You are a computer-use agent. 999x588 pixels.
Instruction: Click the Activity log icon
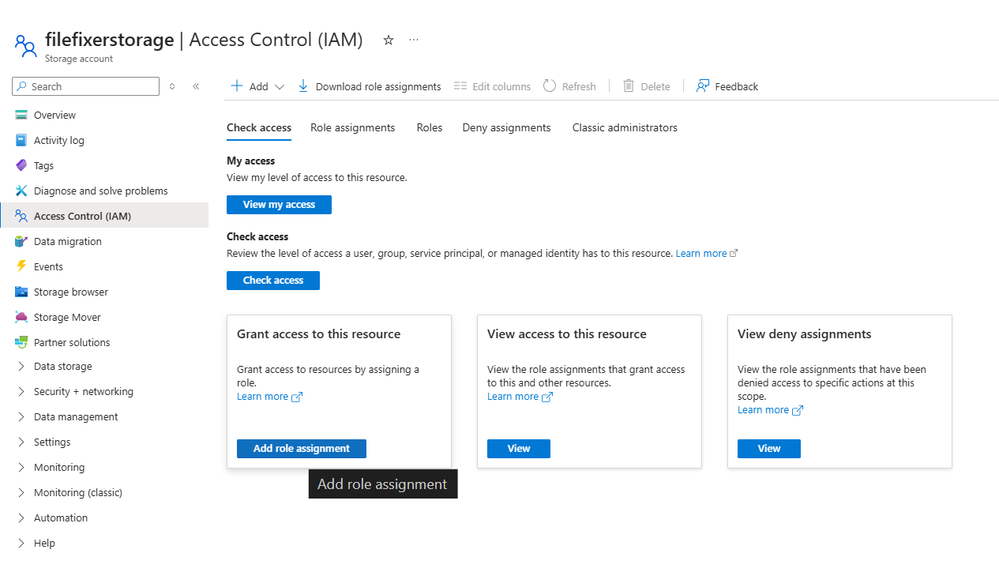21,140
